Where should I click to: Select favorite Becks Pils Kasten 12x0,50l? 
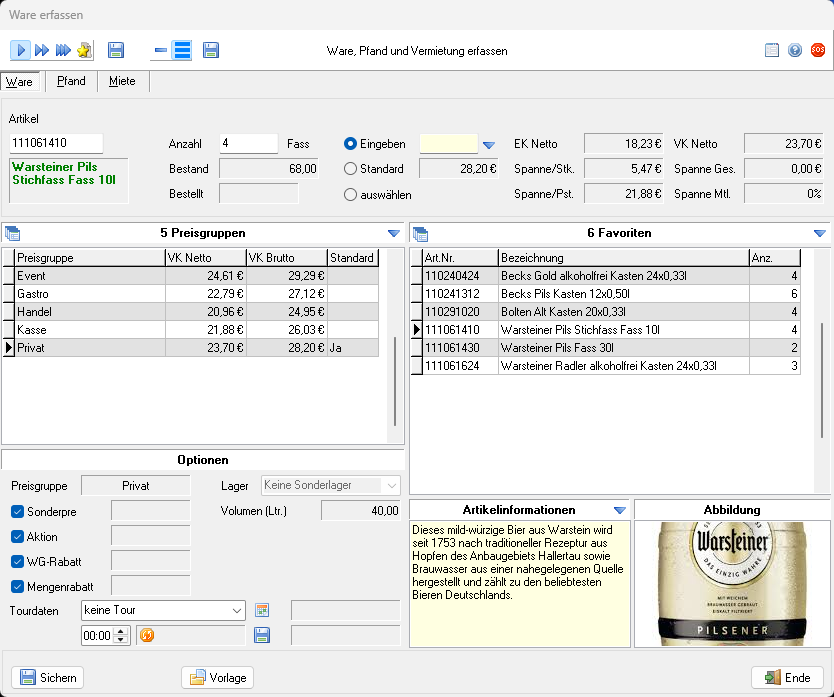[606, 294]
